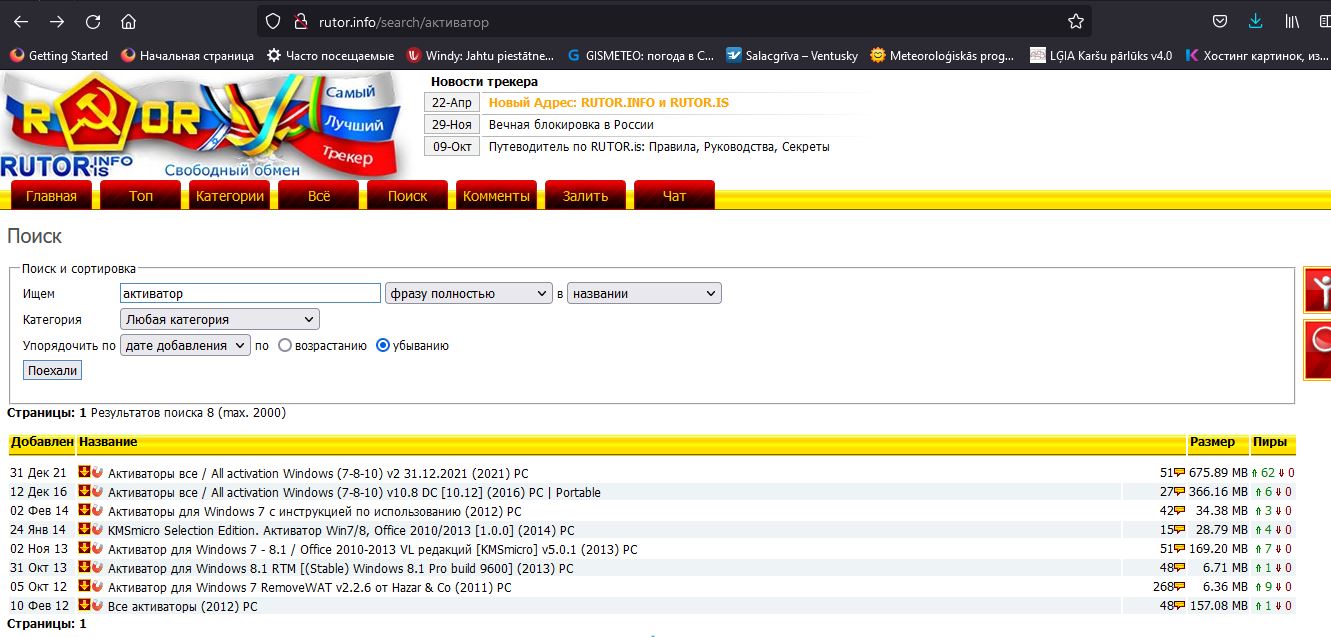Save page to Pocket
Screen dimensions: 1331x637
(x=1220, y=21)
